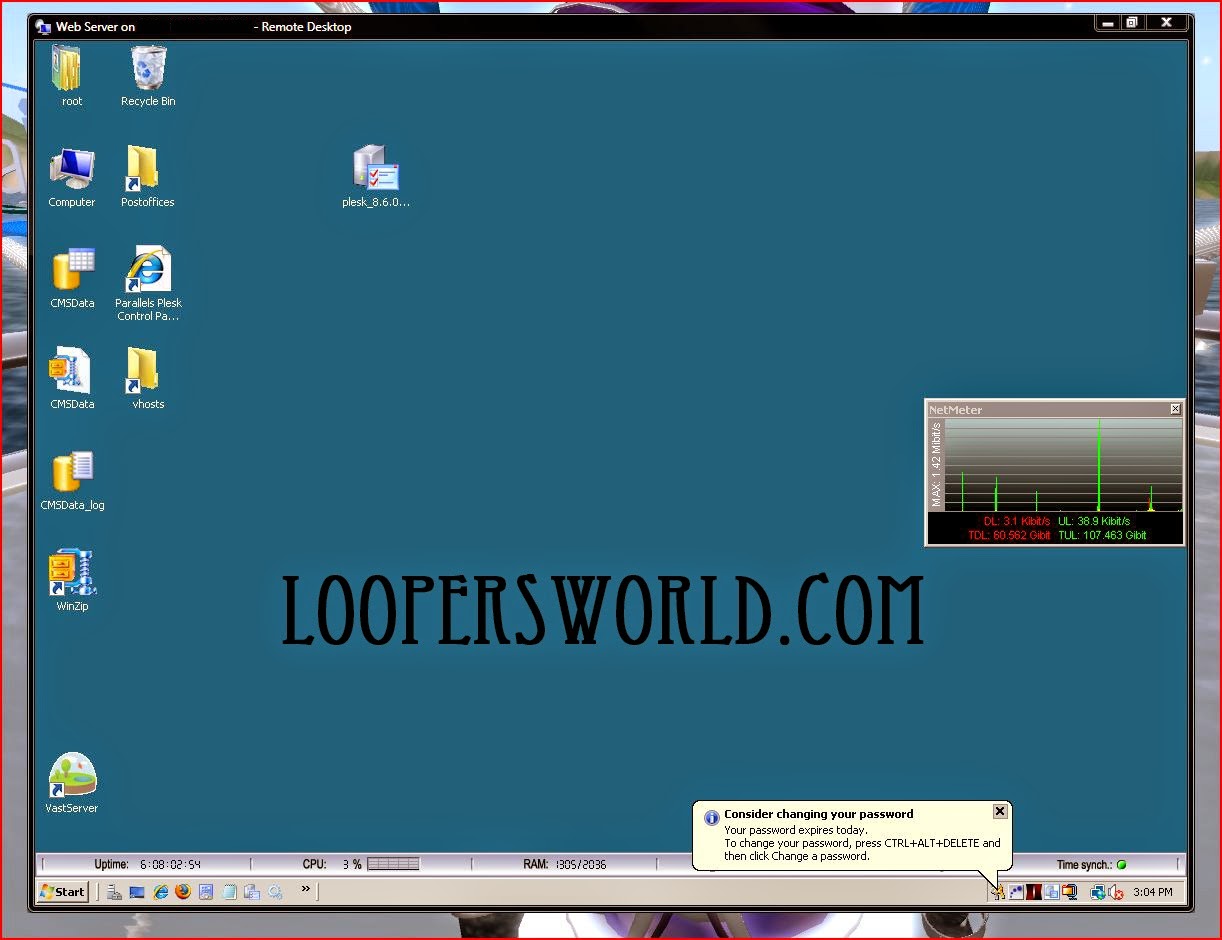
Task: Dismiss the password expiration notification
Action: tap(1000, 811)
